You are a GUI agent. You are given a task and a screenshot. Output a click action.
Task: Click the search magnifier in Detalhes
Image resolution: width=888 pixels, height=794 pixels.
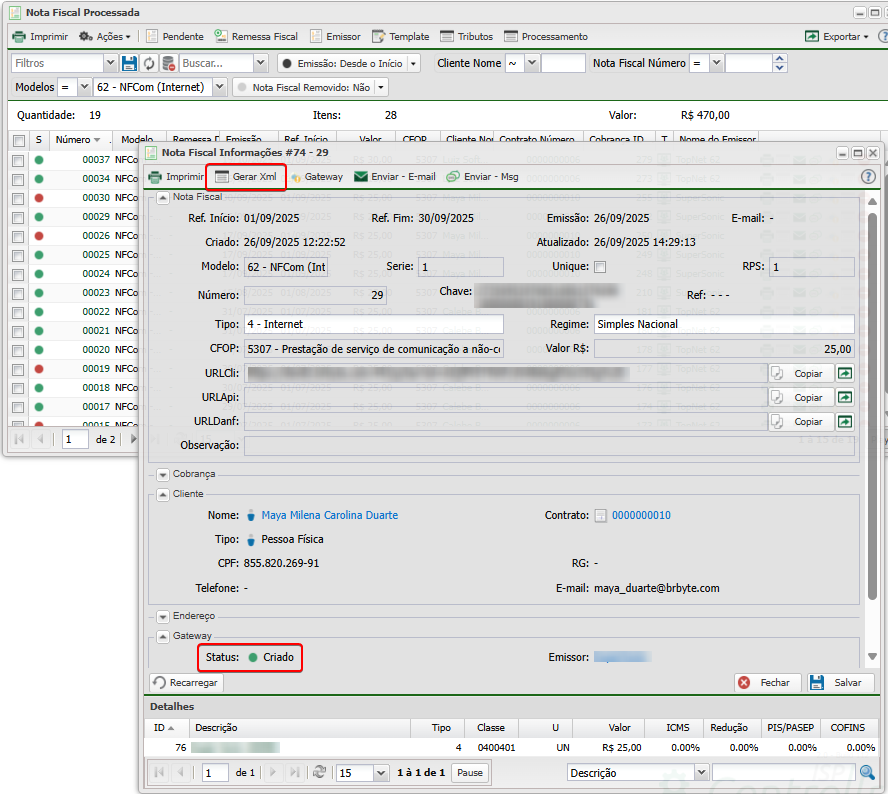click(867, 773)
